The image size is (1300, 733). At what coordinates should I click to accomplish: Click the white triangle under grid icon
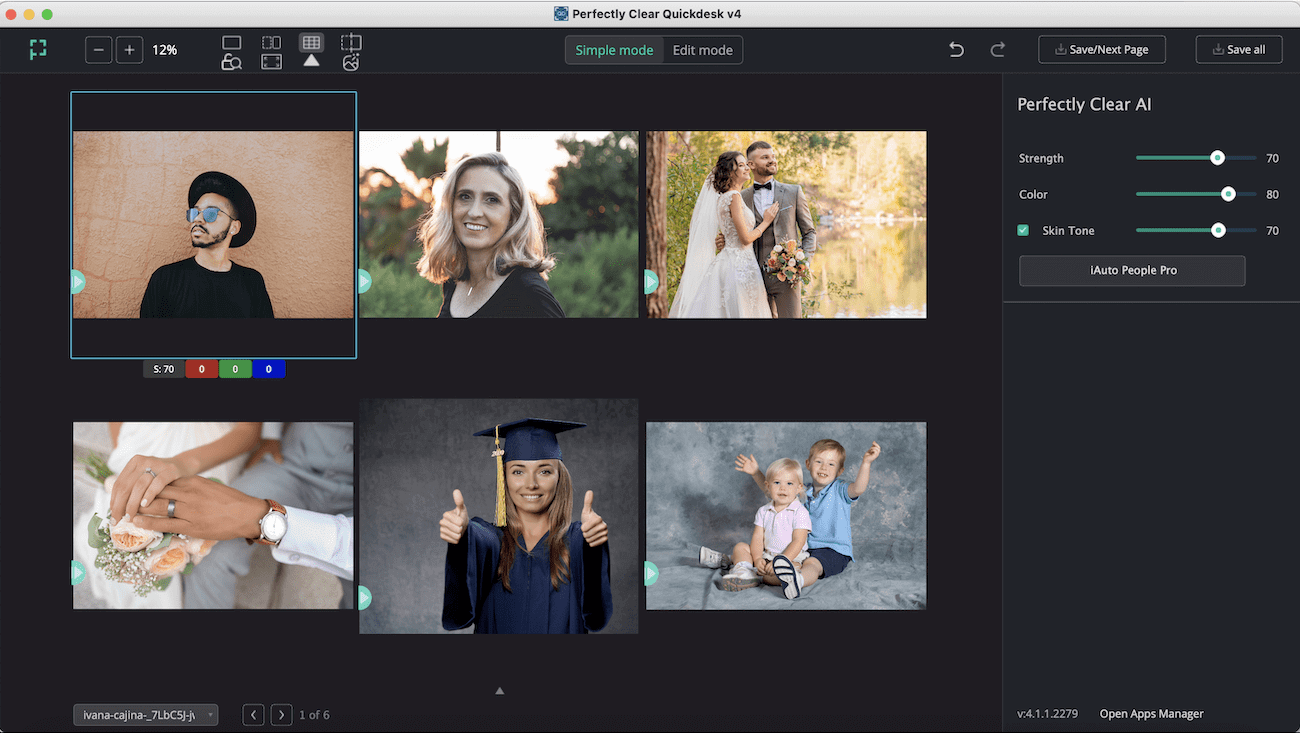311,61
